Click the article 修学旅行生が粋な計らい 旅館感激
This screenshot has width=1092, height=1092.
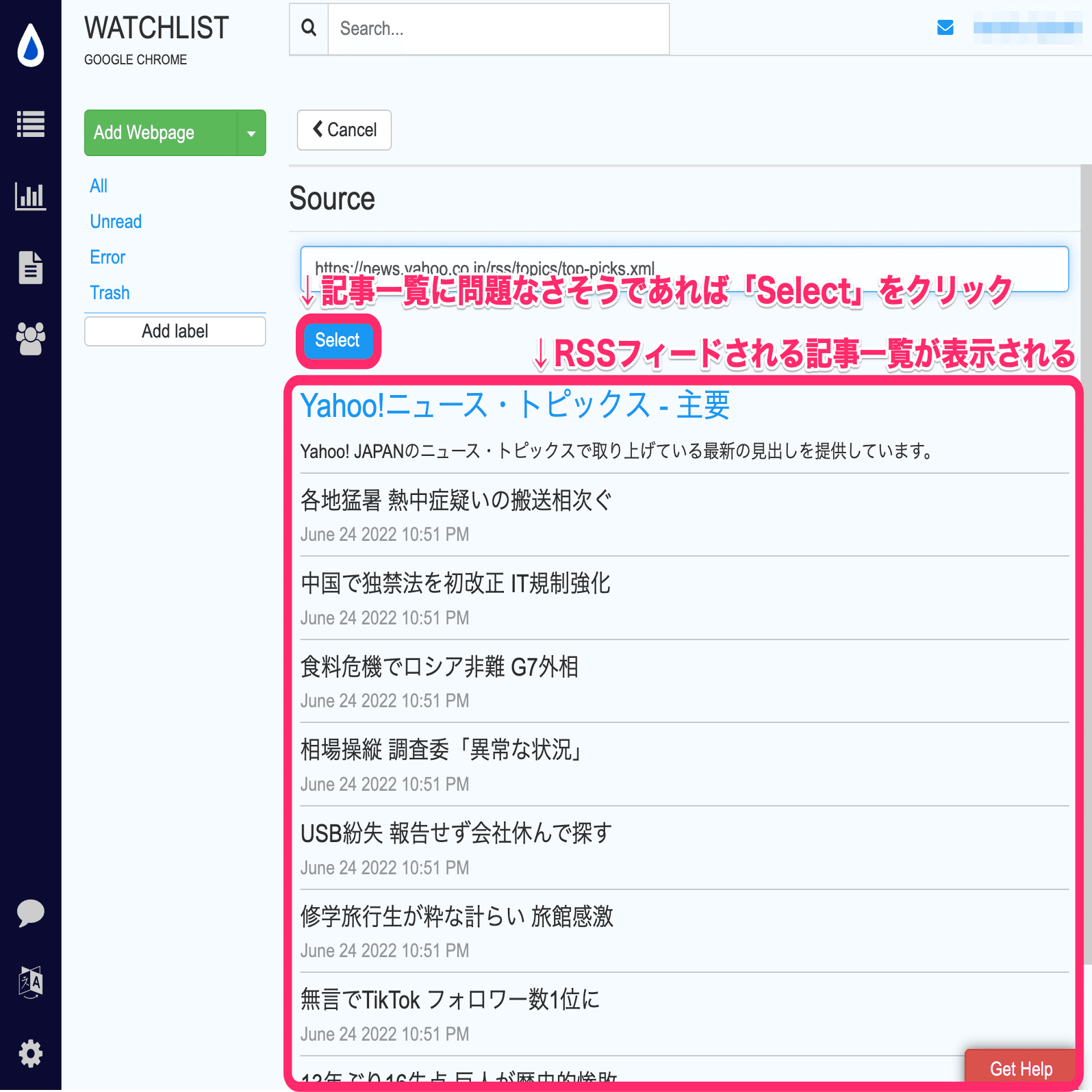pyautogui.click(x=457, y=917)
